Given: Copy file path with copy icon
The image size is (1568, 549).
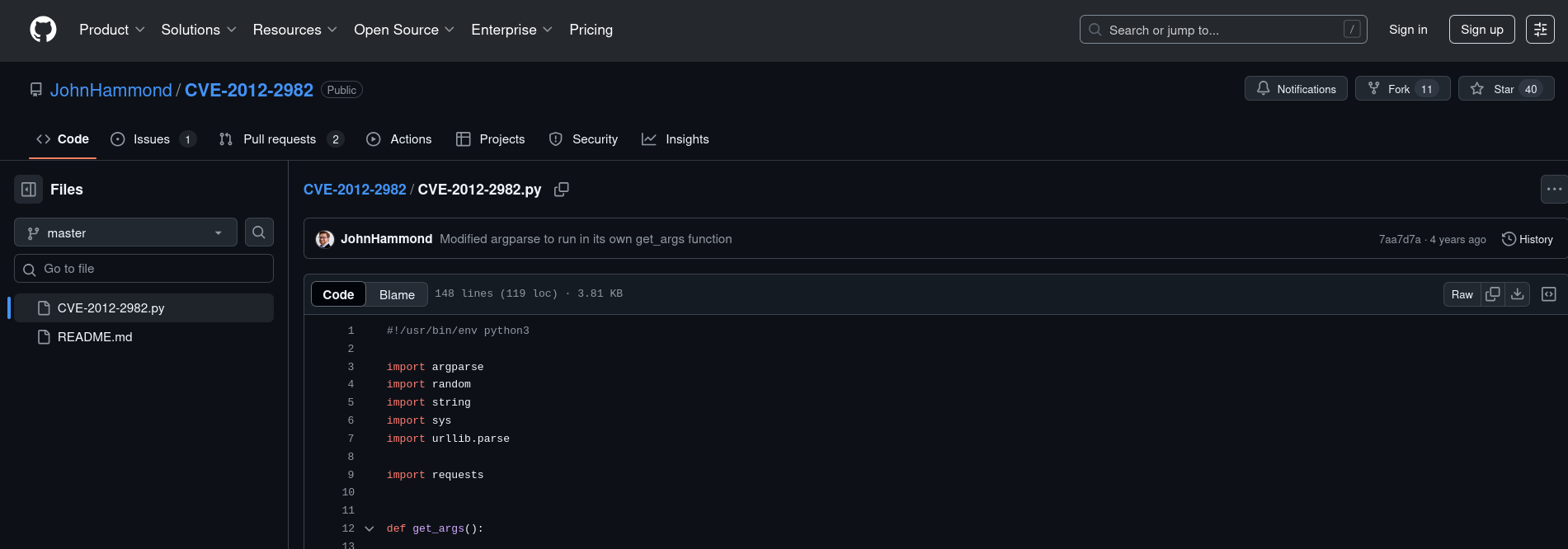Looking at the screenshot, I should point(562,190).
